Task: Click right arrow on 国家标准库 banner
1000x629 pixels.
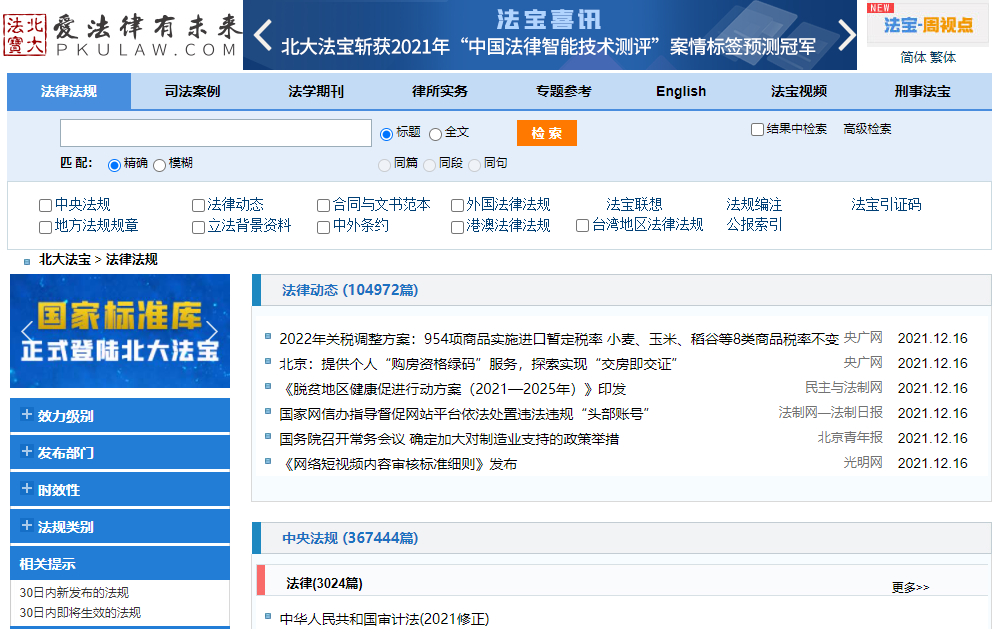Action: [213, 330]
